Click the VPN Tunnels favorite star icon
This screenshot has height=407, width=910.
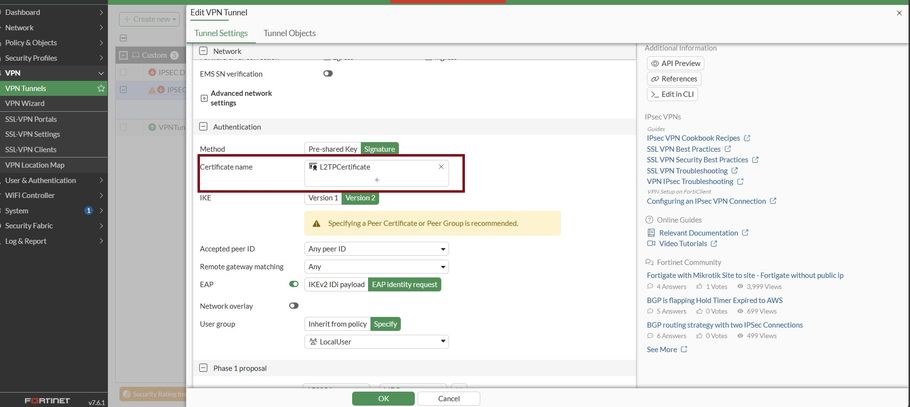pos(101,88)
